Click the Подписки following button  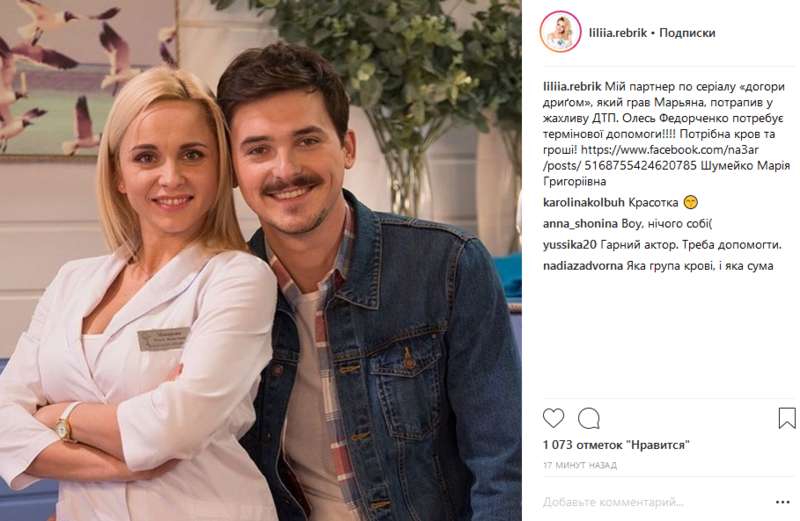pyautogui.click(x=687, y=33)
